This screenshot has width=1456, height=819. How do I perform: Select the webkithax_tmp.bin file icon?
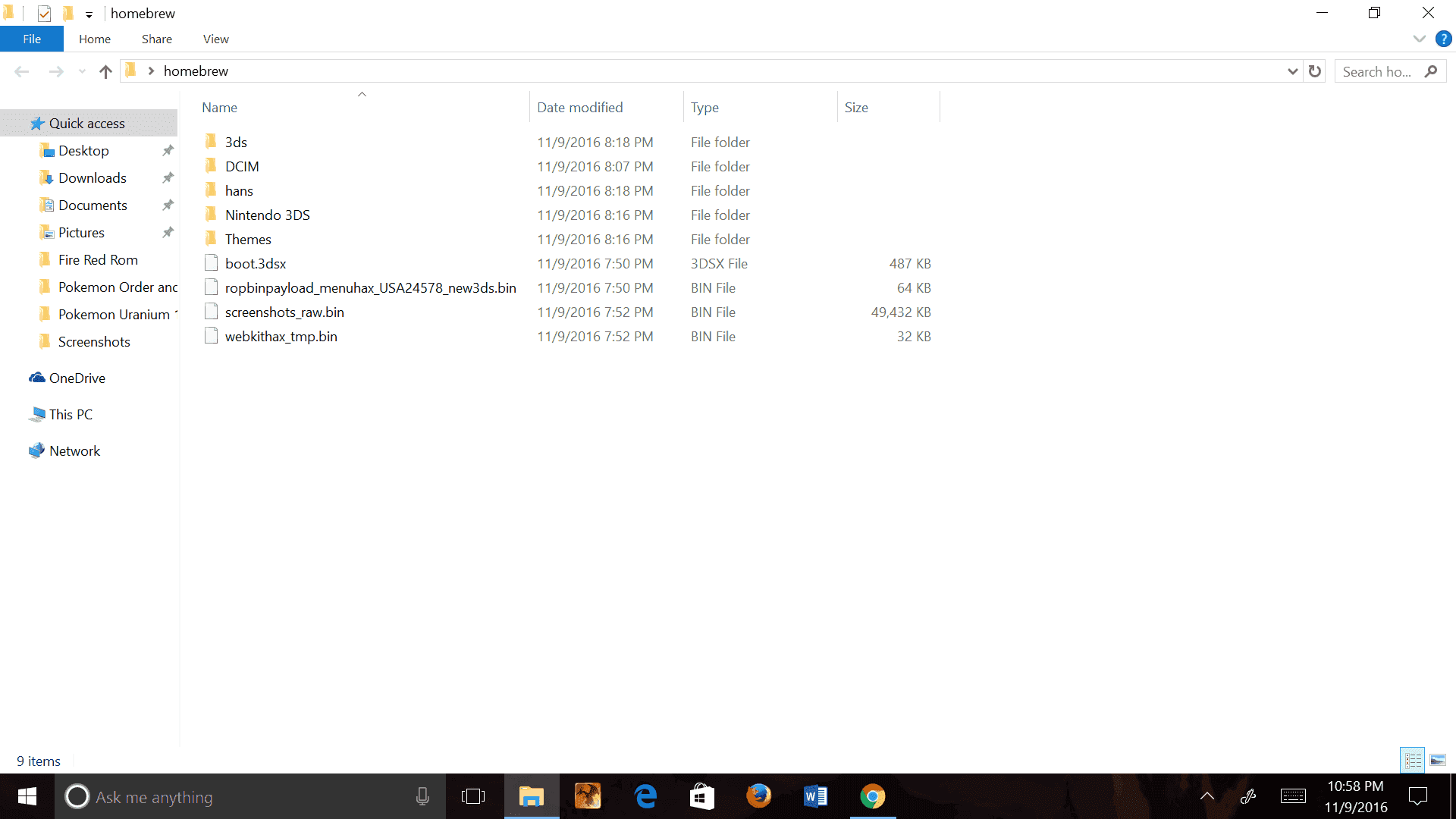[211, 336]
